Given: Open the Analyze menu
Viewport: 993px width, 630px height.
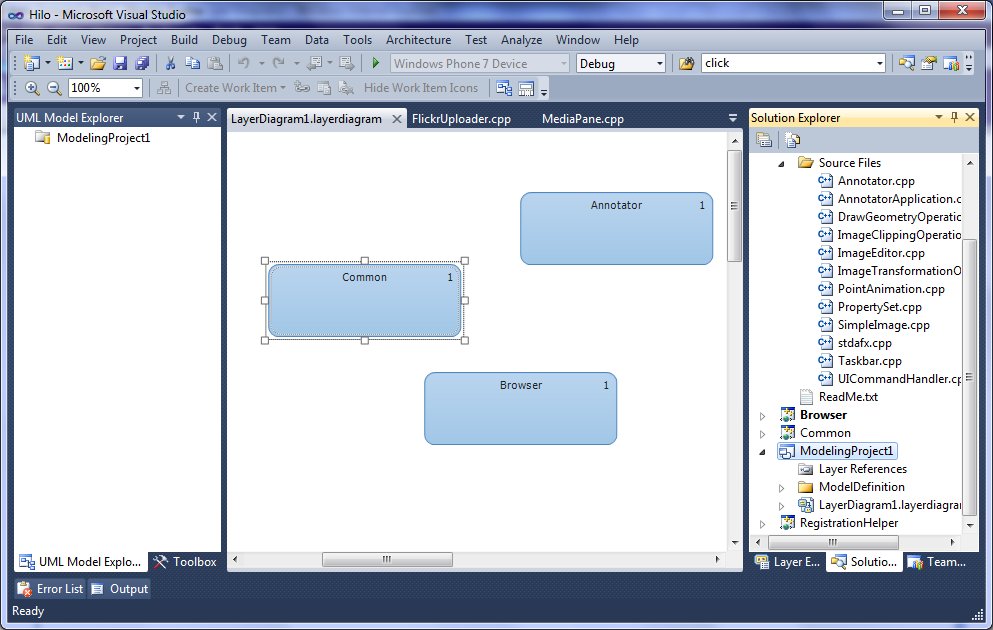Looking at the screenshot, I should coord(521,39).
